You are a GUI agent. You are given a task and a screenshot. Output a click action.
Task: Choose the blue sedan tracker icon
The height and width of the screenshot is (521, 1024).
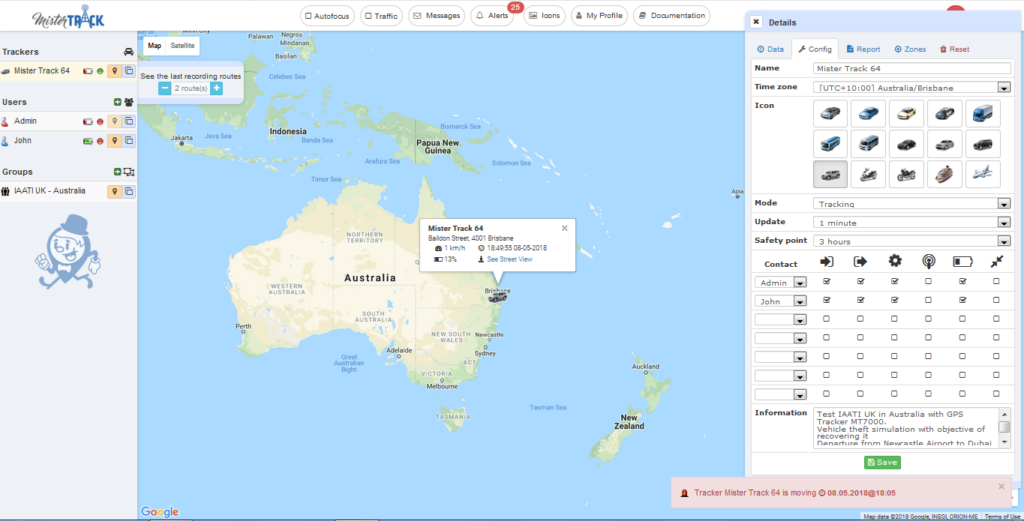[x=868, y=114]
